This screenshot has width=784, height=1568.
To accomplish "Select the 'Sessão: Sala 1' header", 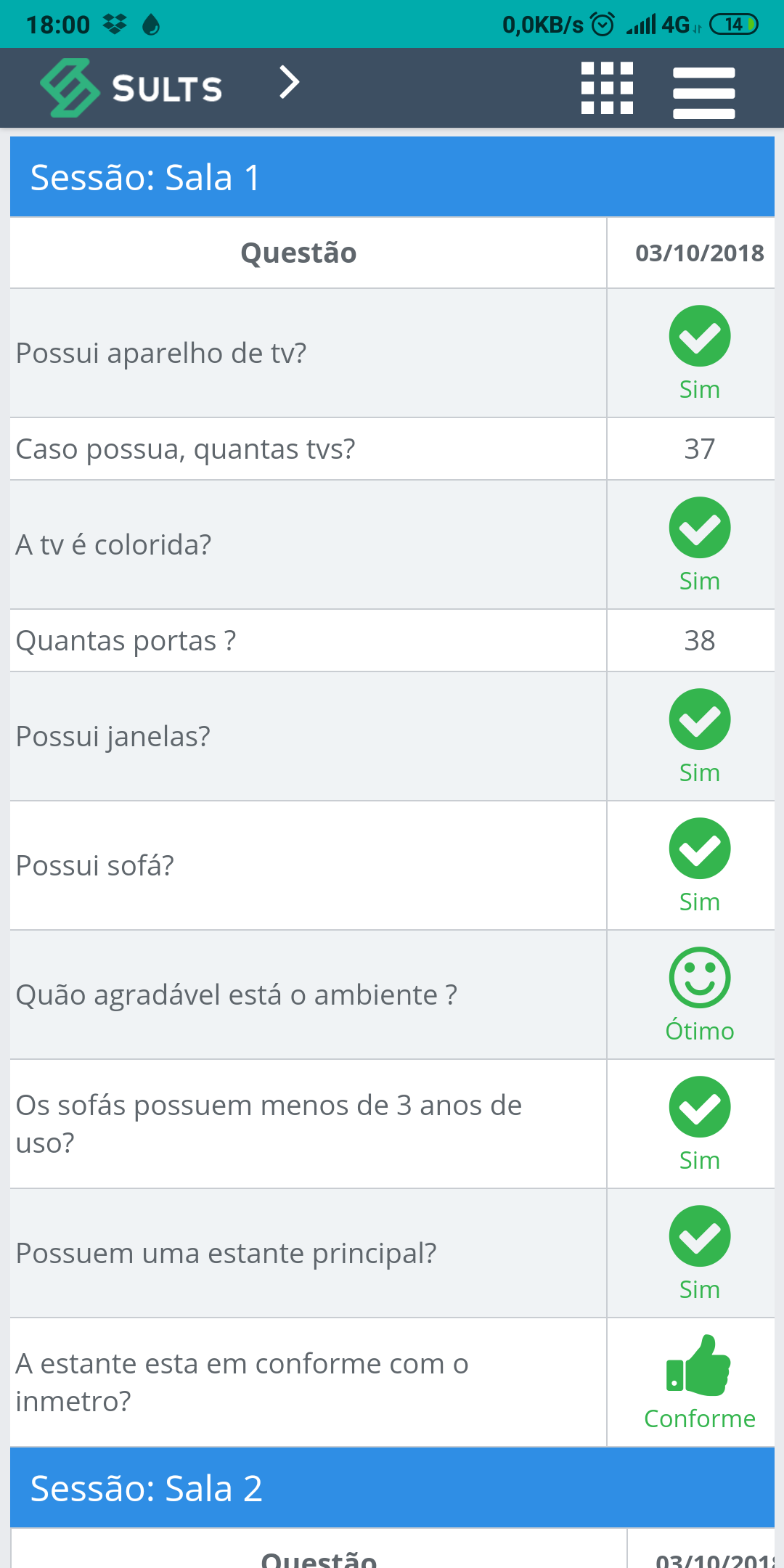I will [x=392, y=177].
